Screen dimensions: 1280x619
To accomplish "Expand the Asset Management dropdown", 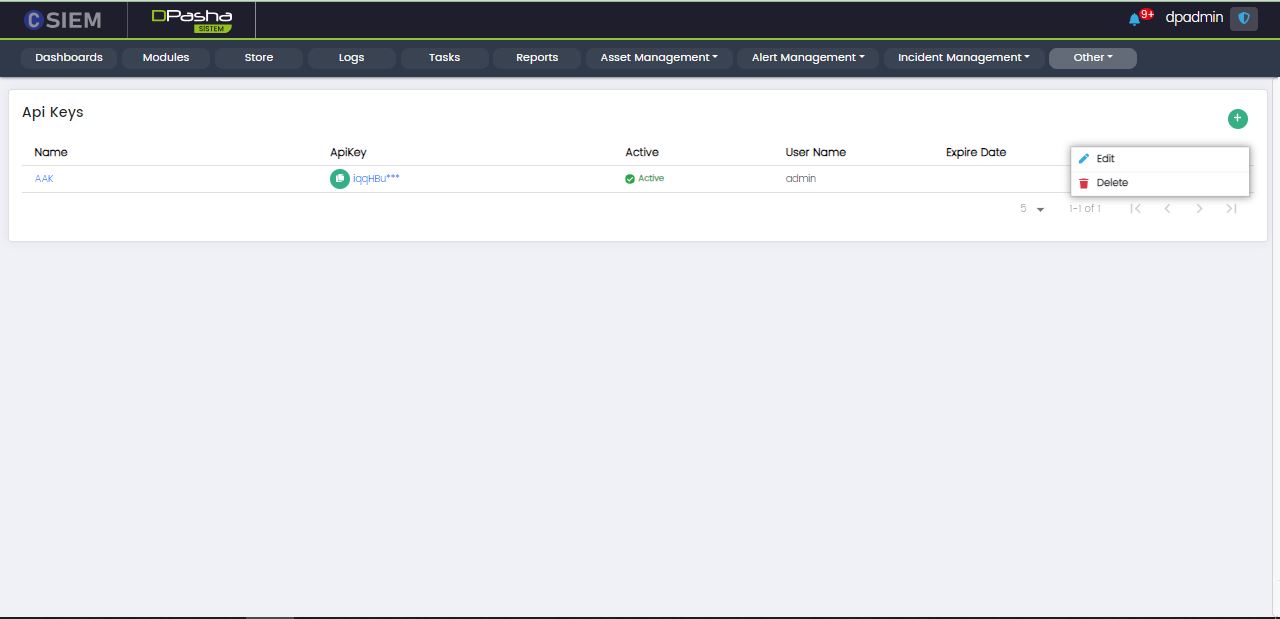I will click(x=659, y=58).
